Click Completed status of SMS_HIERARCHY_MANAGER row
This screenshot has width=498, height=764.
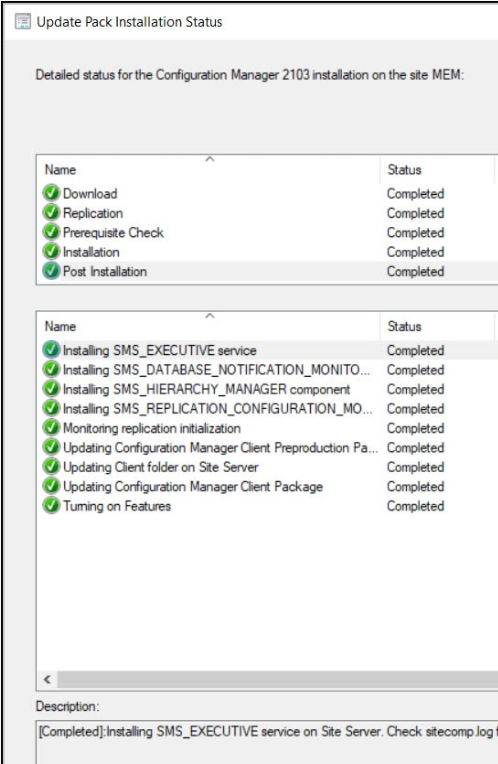(x=415, y=389)
